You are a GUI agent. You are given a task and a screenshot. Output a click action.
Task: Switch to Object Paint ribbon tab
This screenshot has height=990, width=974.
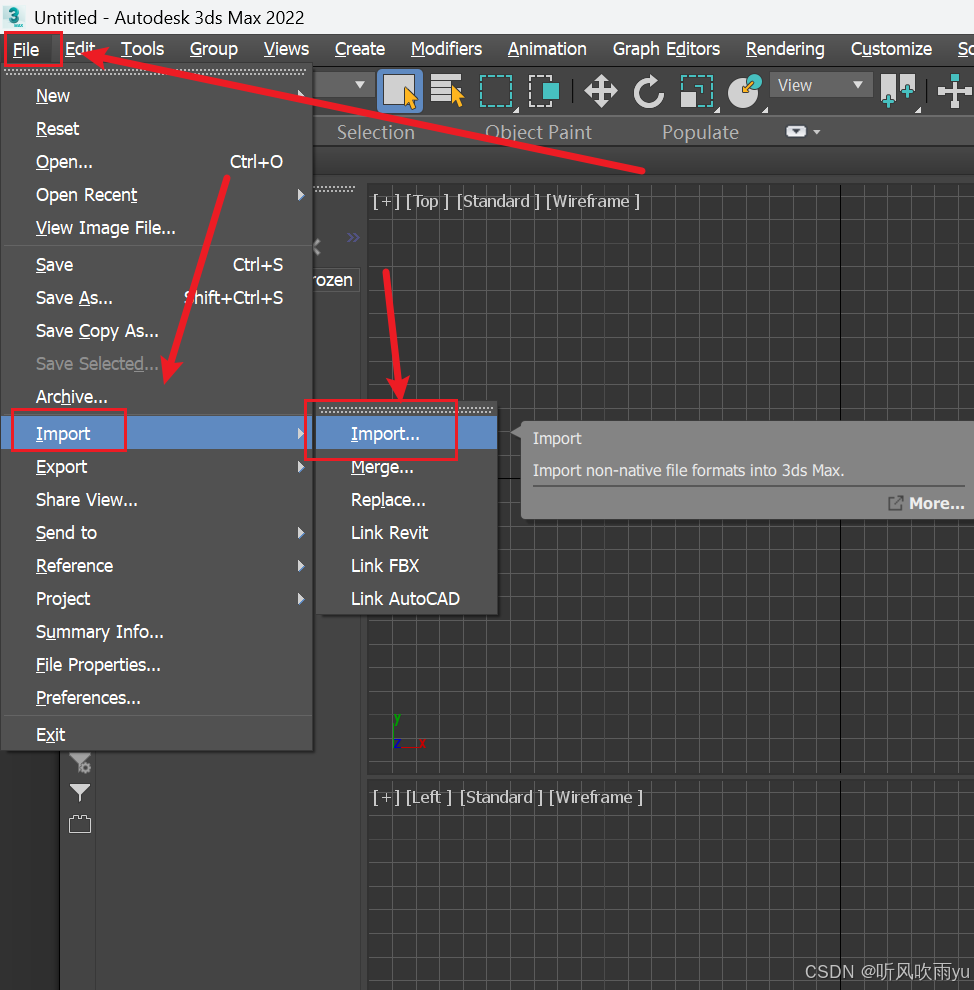tap(538, 132)
